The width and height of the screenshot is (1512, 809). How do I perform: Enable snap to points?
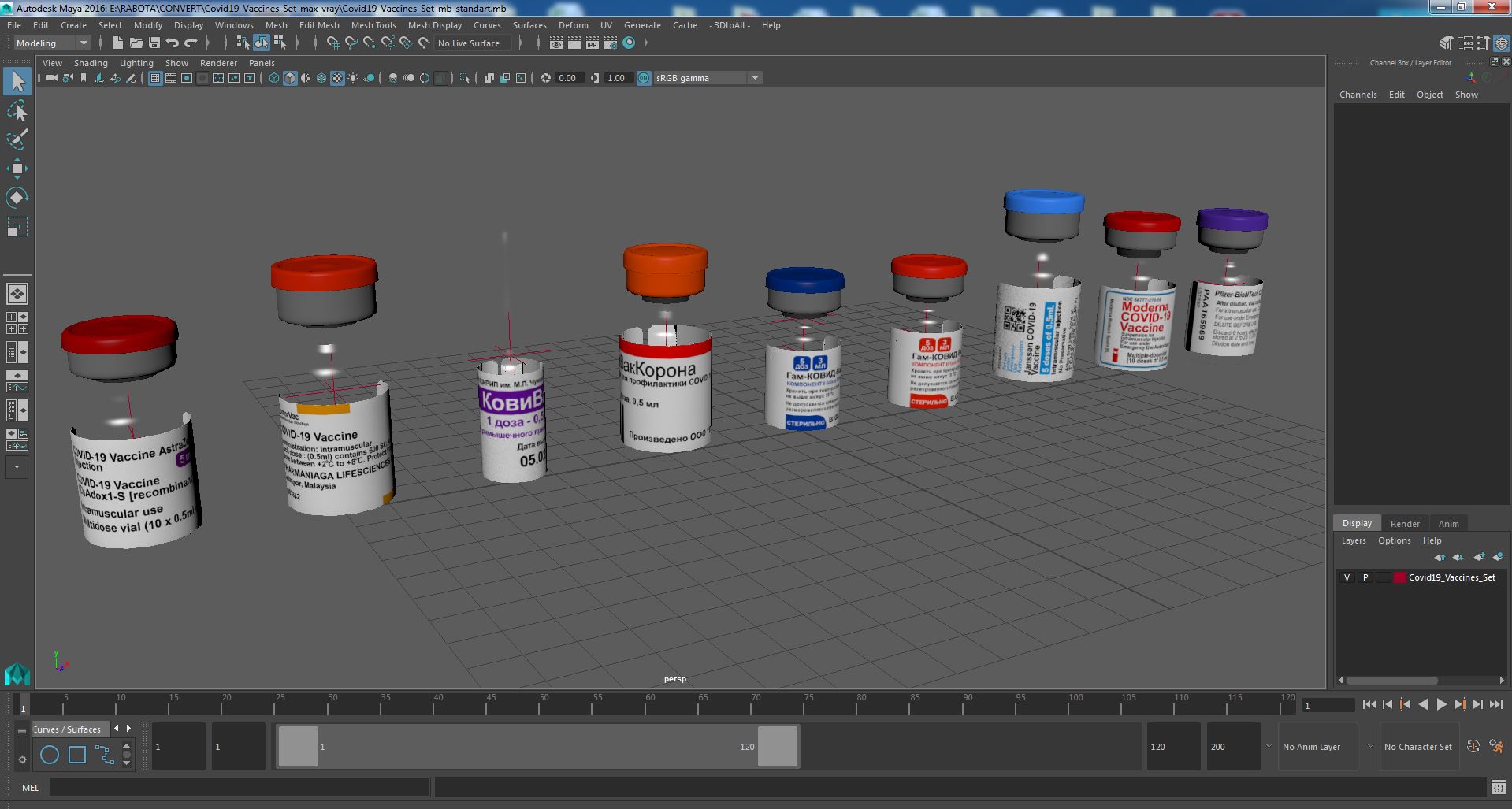[369, 43]
